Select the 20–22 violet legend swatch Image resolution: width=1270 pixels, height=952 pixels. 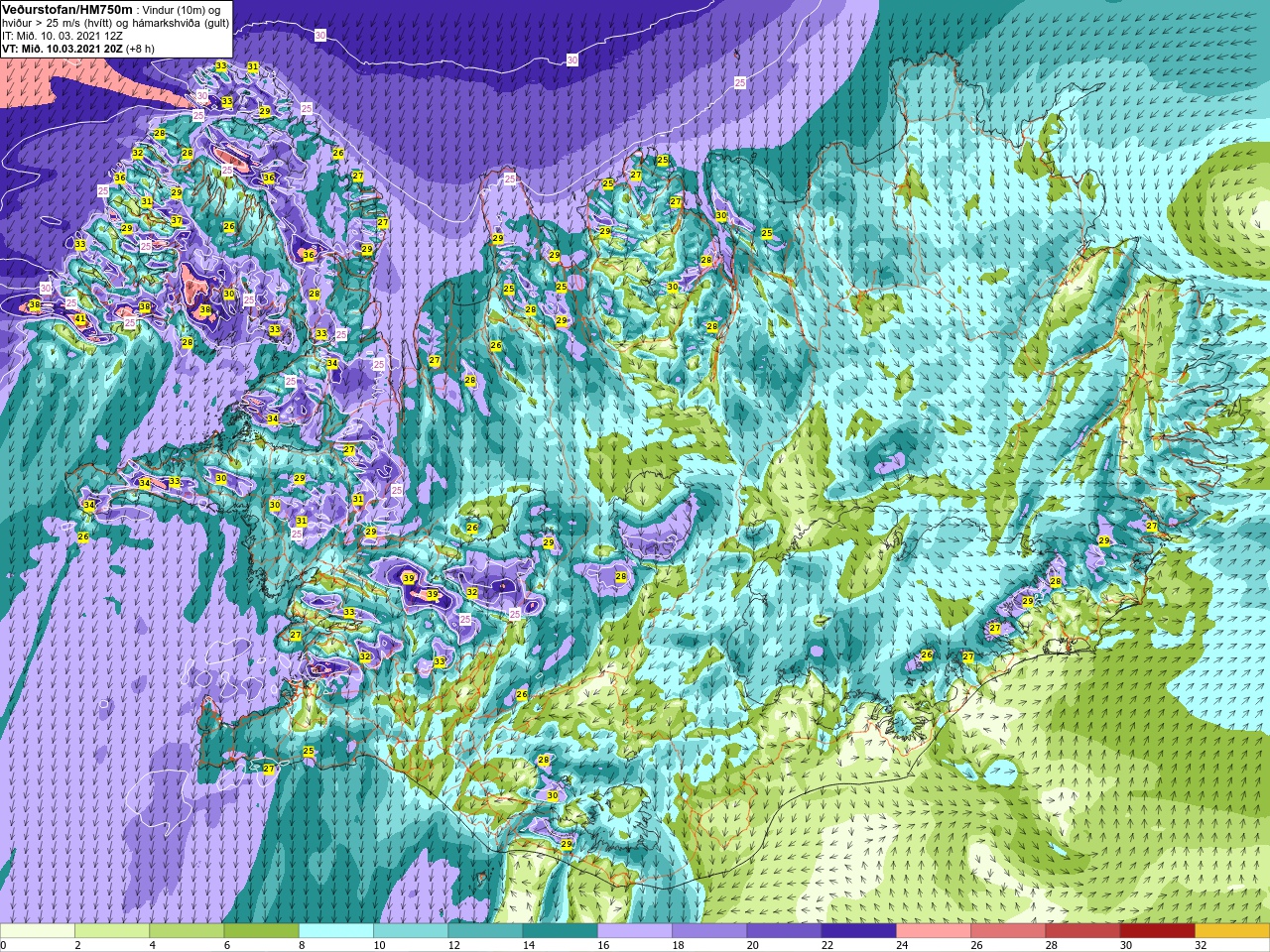[784, 931]
